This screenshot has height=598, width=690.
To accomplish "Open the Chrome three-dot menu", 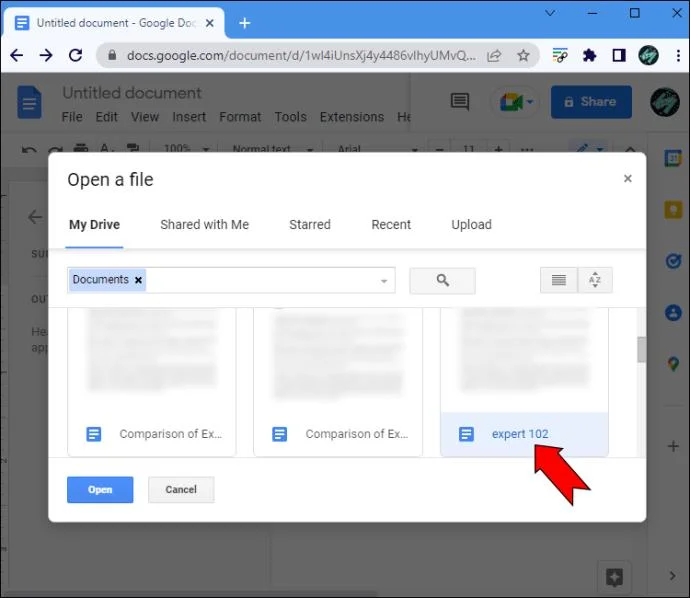I will (678, 55).
